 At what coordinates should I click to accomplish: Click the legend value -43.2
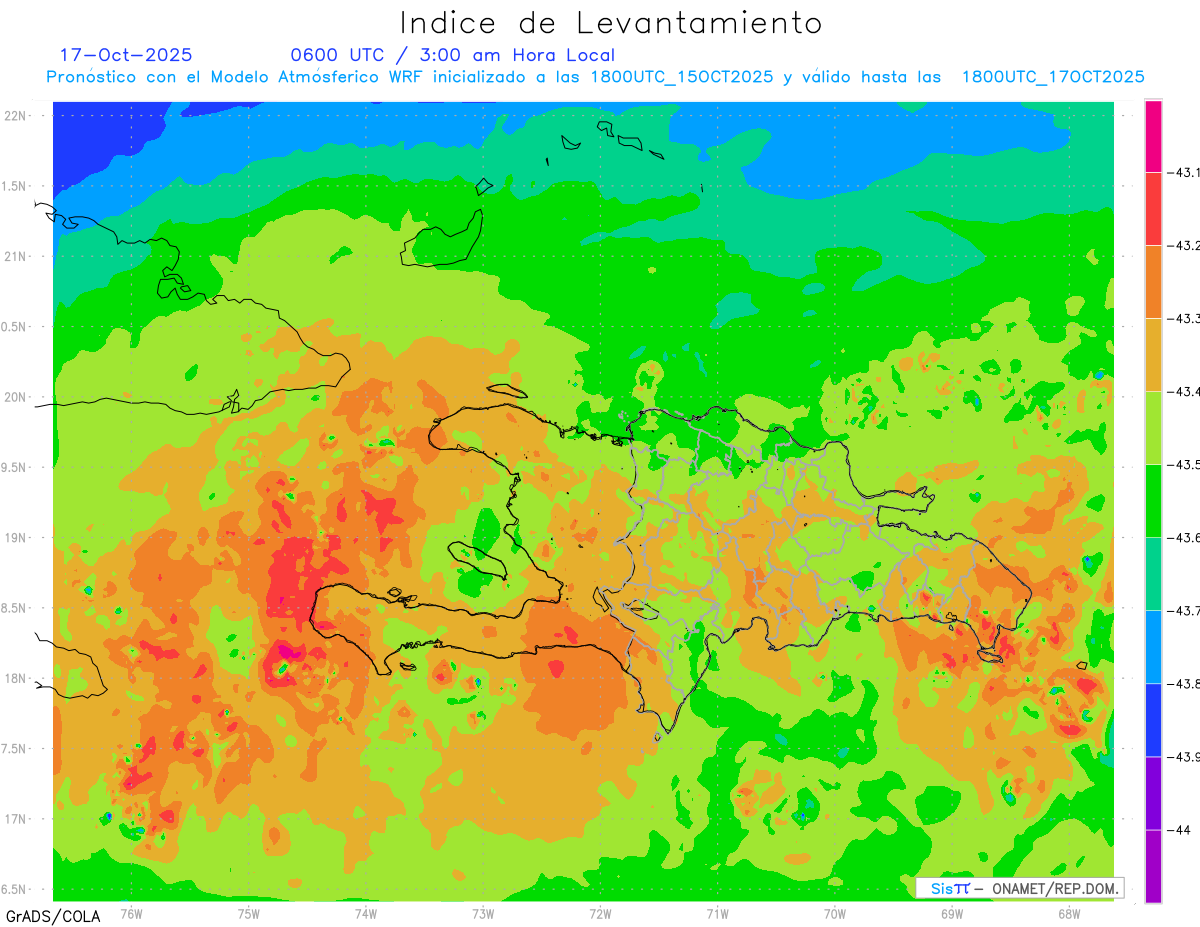1183,246
